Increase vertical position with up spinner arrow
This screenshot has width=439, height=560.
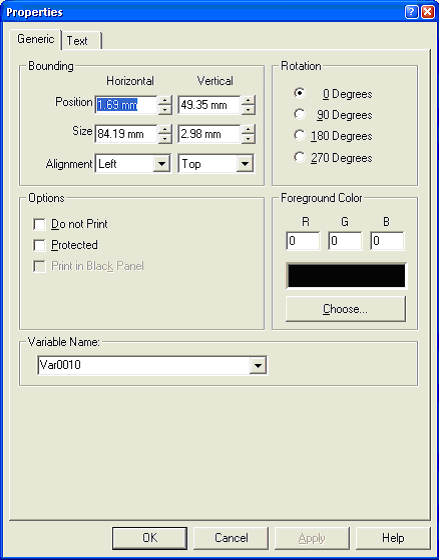click(248, 101)
